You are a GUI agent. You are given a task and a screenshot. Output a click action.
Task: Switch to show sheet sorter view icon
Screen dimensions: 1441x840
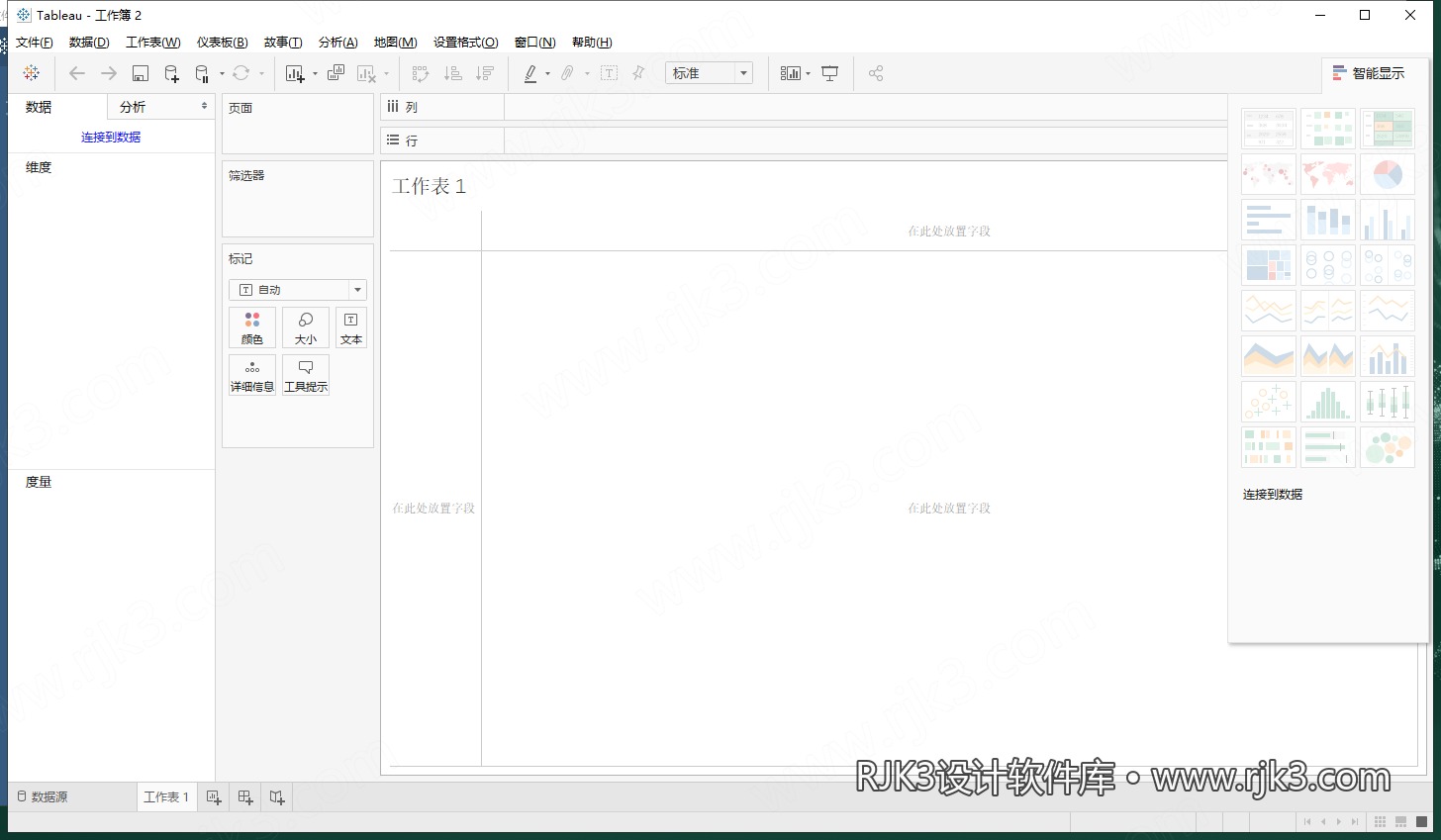coord(1380,822)
